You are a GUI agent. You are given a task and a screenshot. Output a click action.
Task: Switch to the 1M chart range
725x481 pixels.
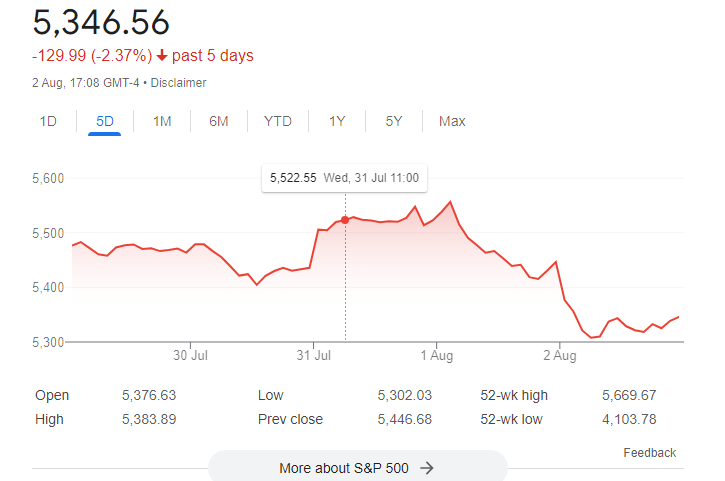pos(162,121)
